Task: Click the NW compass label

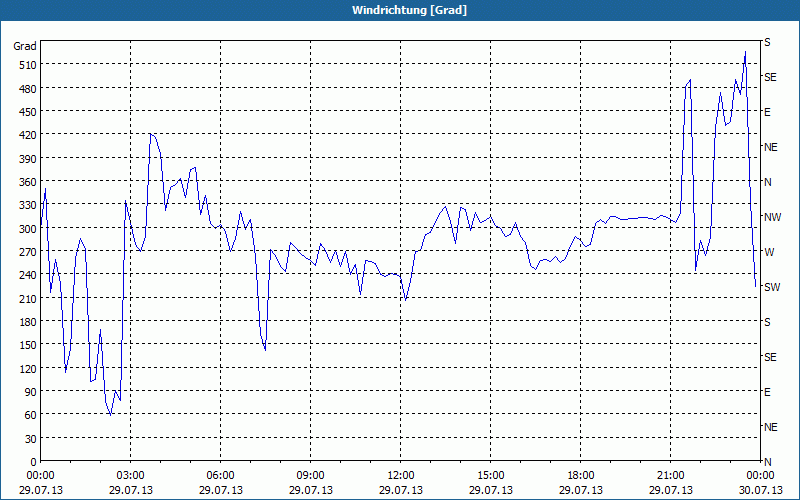Action: 772,217
